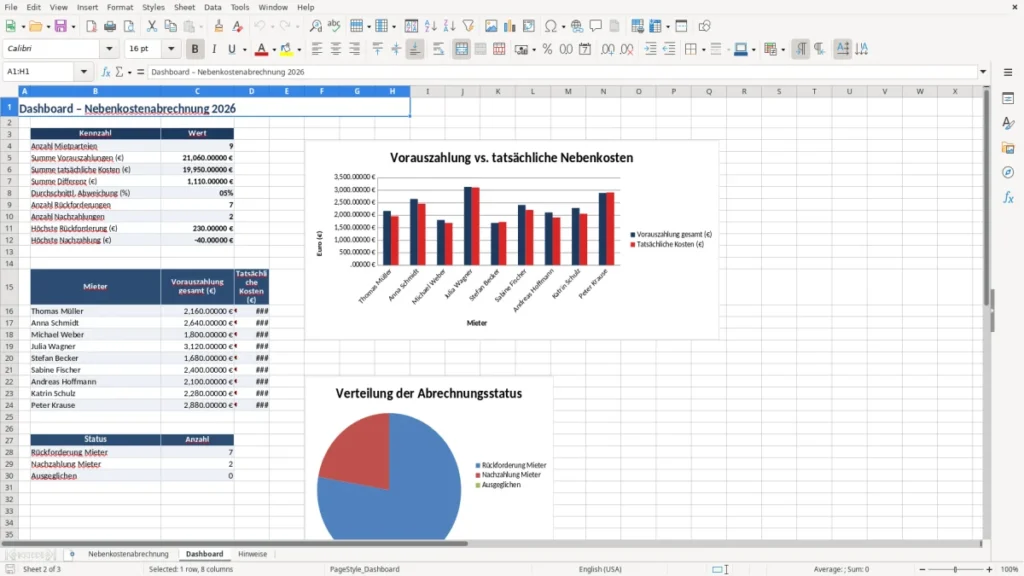Apply the red font color swatch
The image size is (1024, 576).
pos(261,49)
